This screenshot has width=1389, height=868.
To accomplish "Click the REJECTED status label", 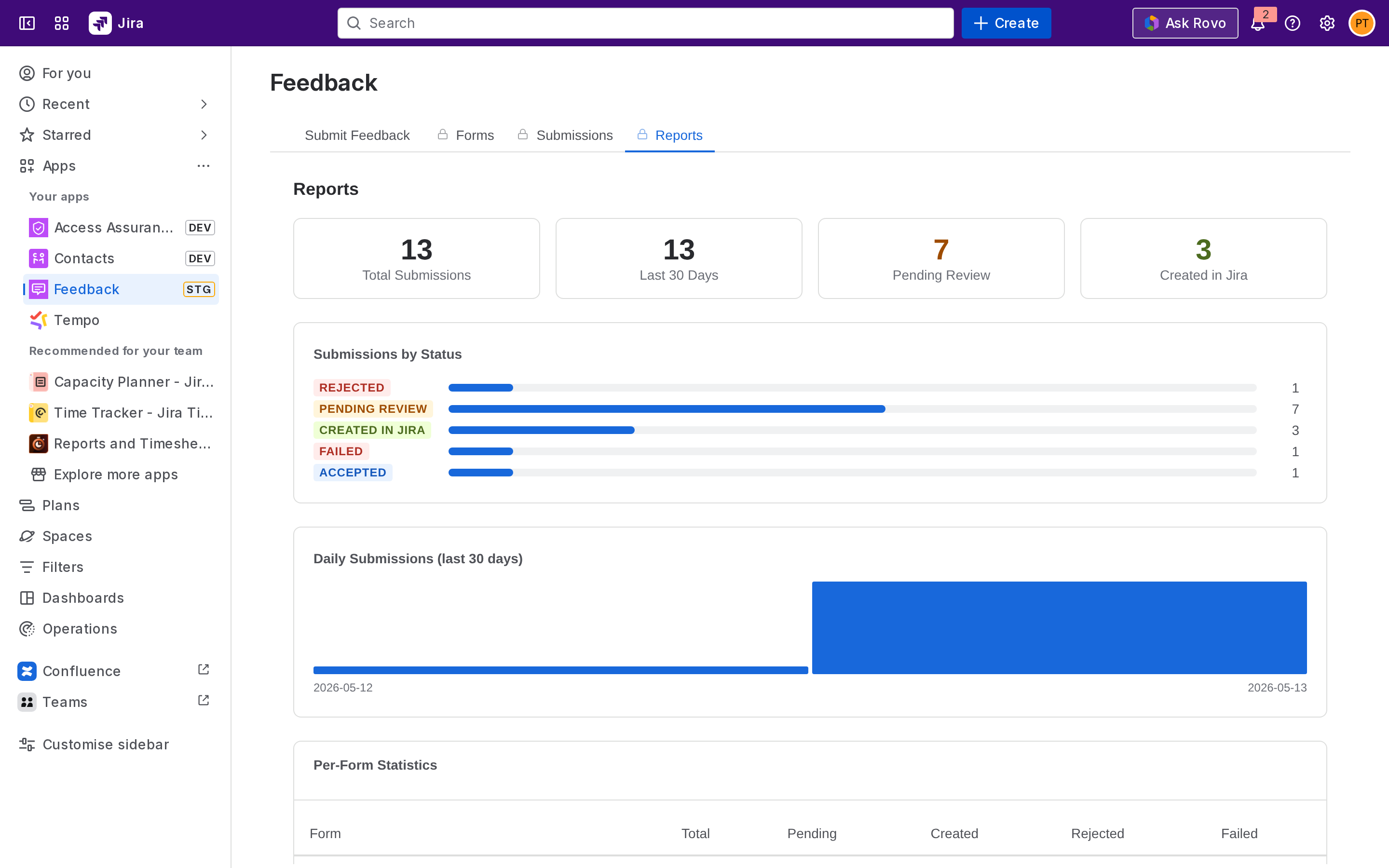I will coord(352,388).
